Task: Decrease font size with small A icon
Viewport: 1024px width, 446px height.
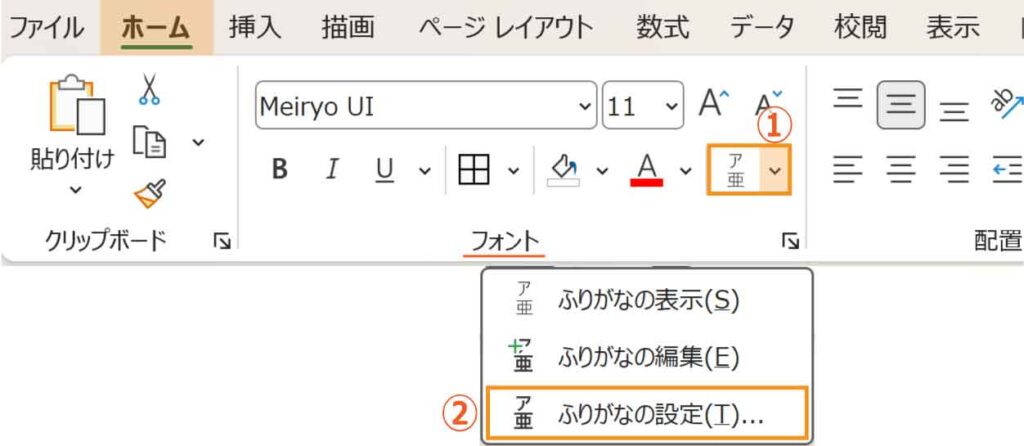Action: tap(769, 103)
